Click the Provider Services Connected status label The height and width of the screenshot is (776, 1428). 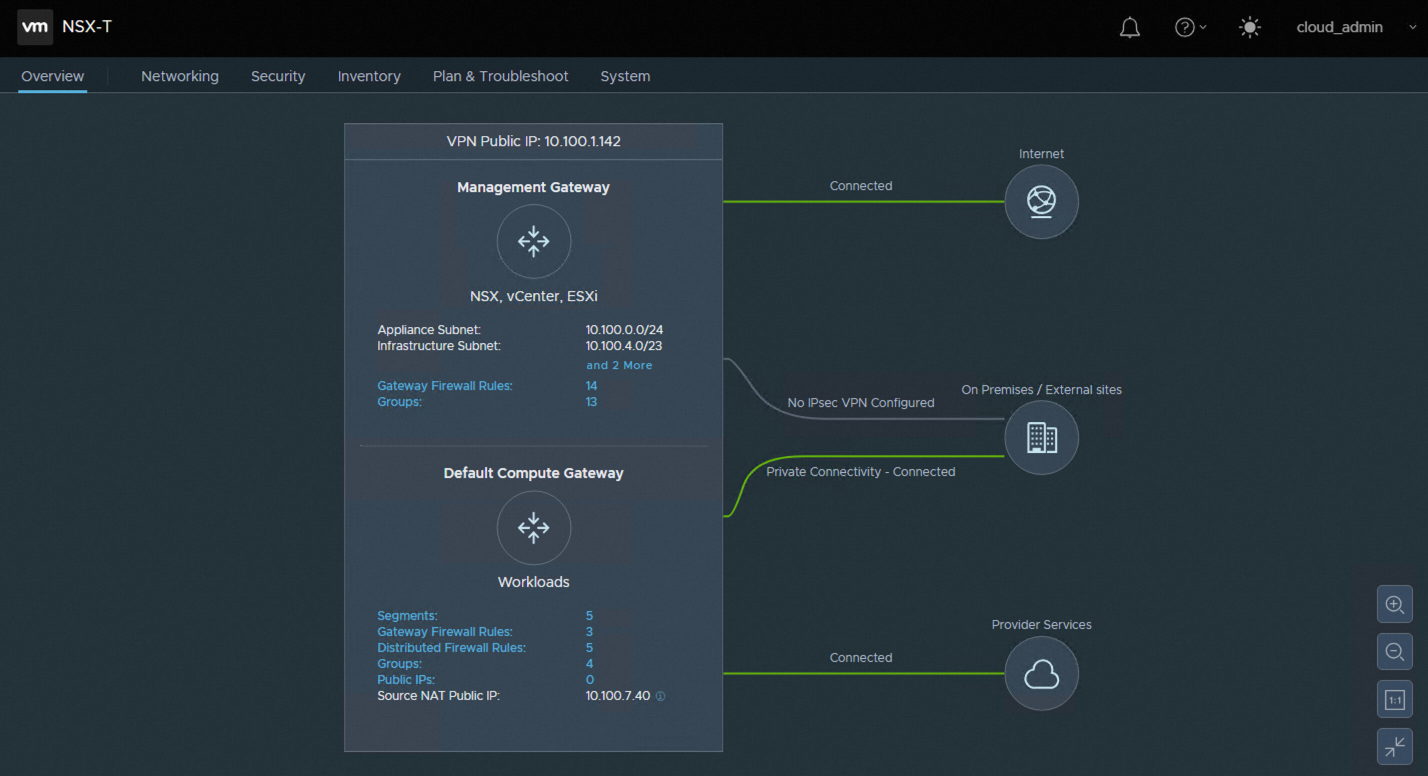coord(861,658)
